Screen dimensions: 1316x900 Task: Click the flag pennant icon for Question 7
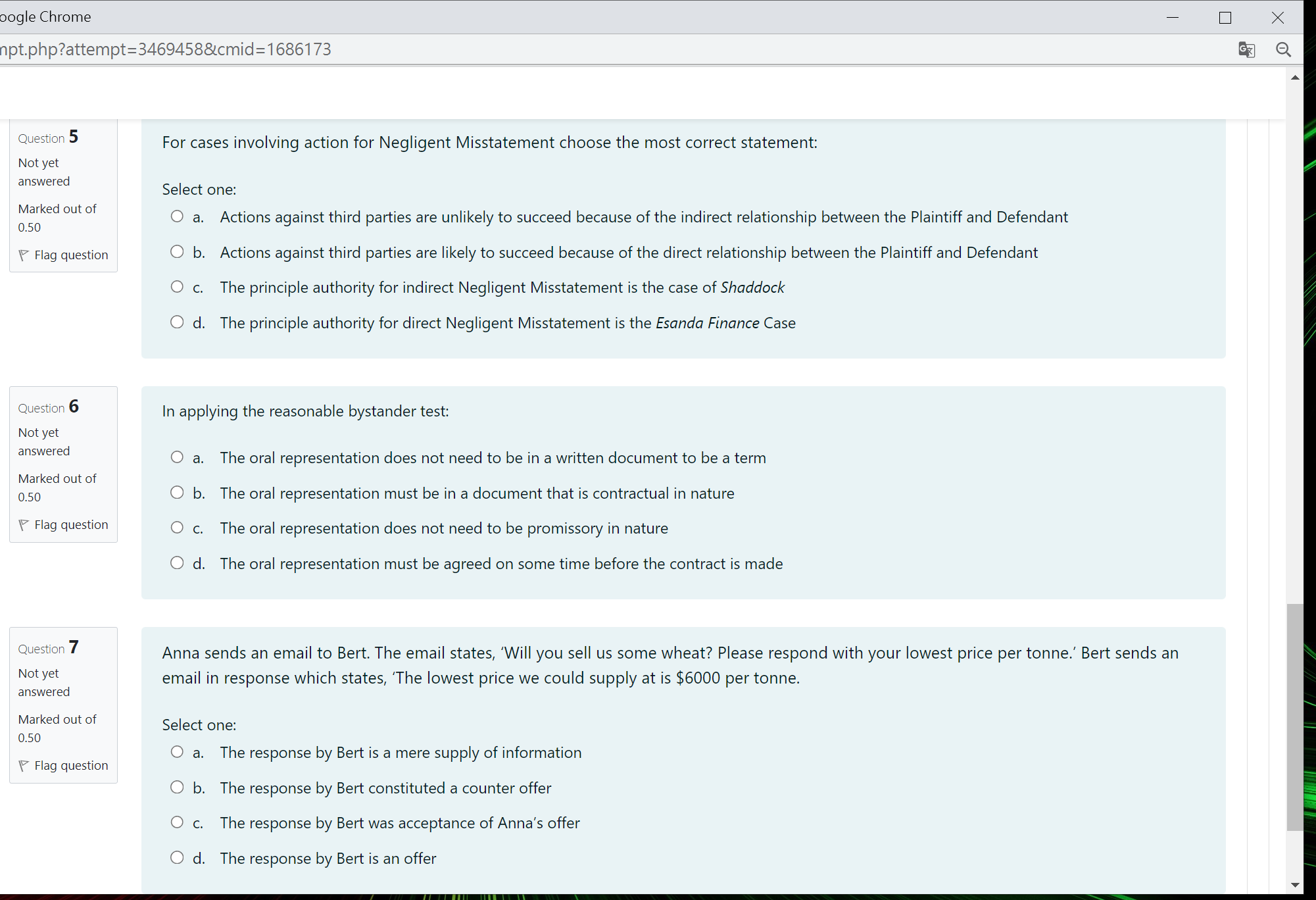coord(24,765)
